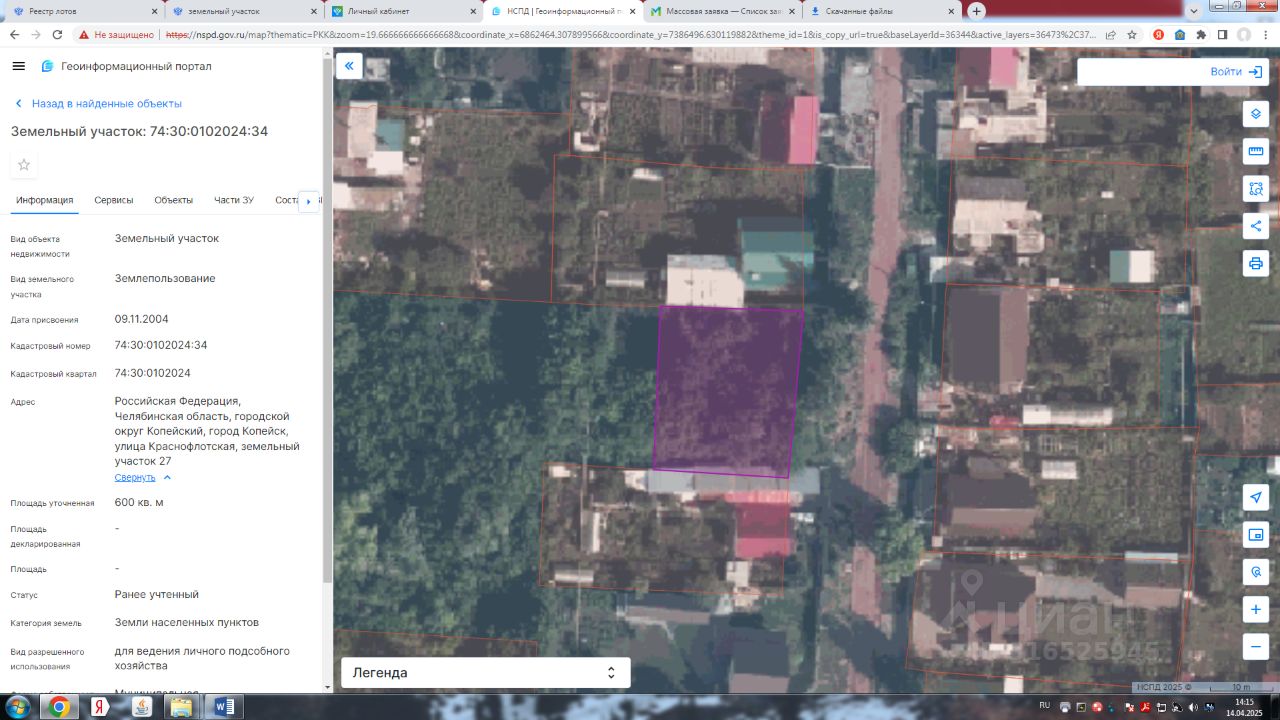Viewport: 1280px width, 720px height.
Task: Expand the Легенда panel
Action: coord(486,673)
